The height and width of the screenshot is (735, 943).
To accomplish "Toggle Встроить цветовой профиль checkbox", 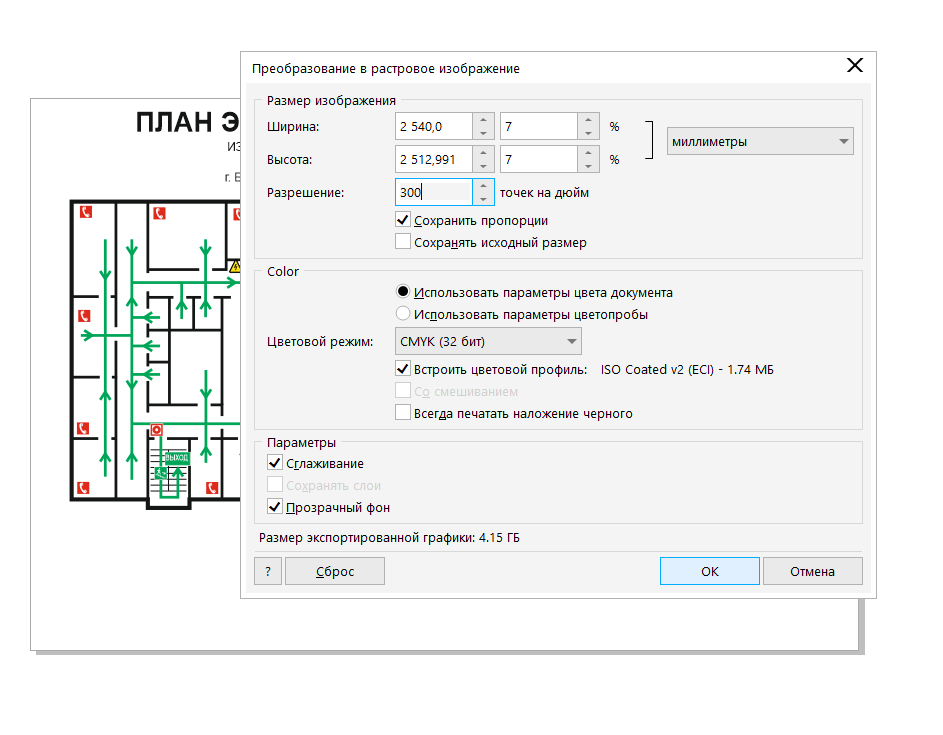I will point(403,369).
